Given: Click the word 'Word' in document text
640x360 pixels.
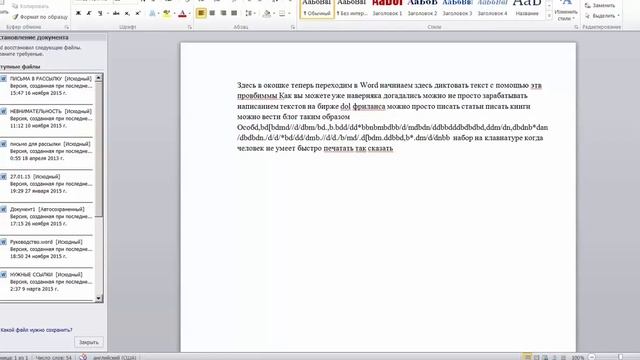Looking at the screenshot, I should coord(369,85).
